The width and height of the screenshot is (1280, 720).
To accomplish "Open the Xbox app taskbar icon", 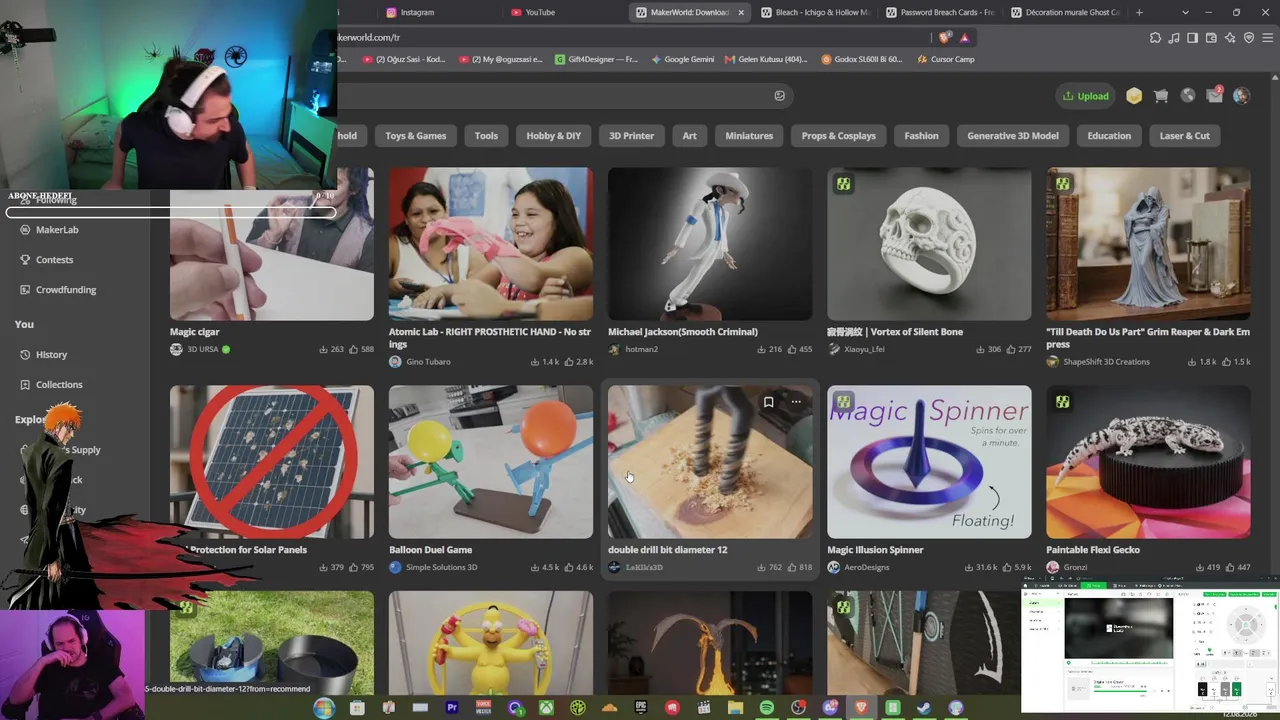I will point(547,708).
